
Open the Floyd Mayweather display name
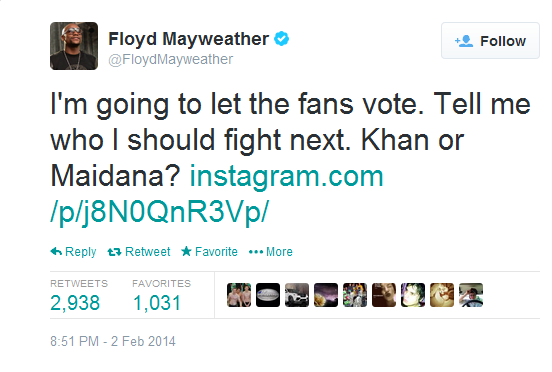188,39
